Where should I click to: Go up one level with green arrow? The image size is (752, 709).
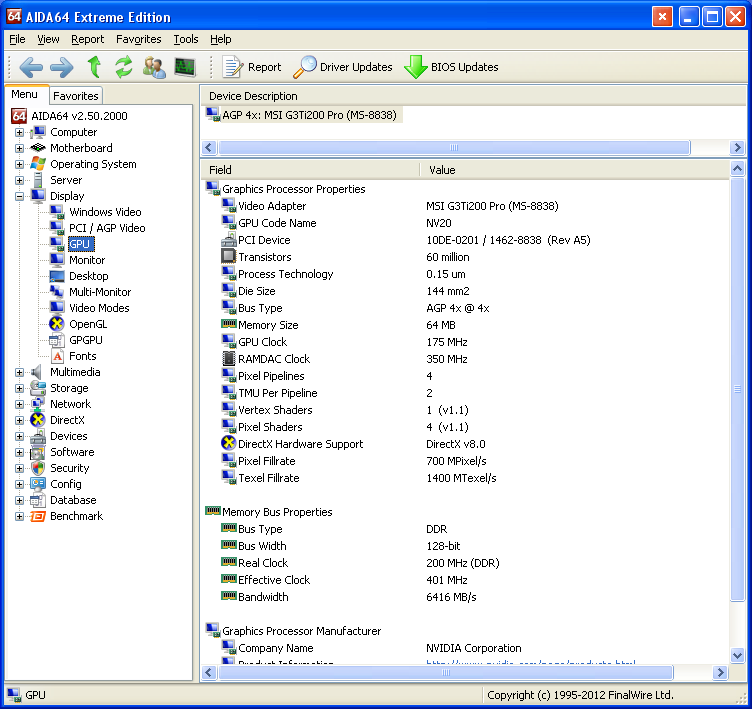pos(94,67)
